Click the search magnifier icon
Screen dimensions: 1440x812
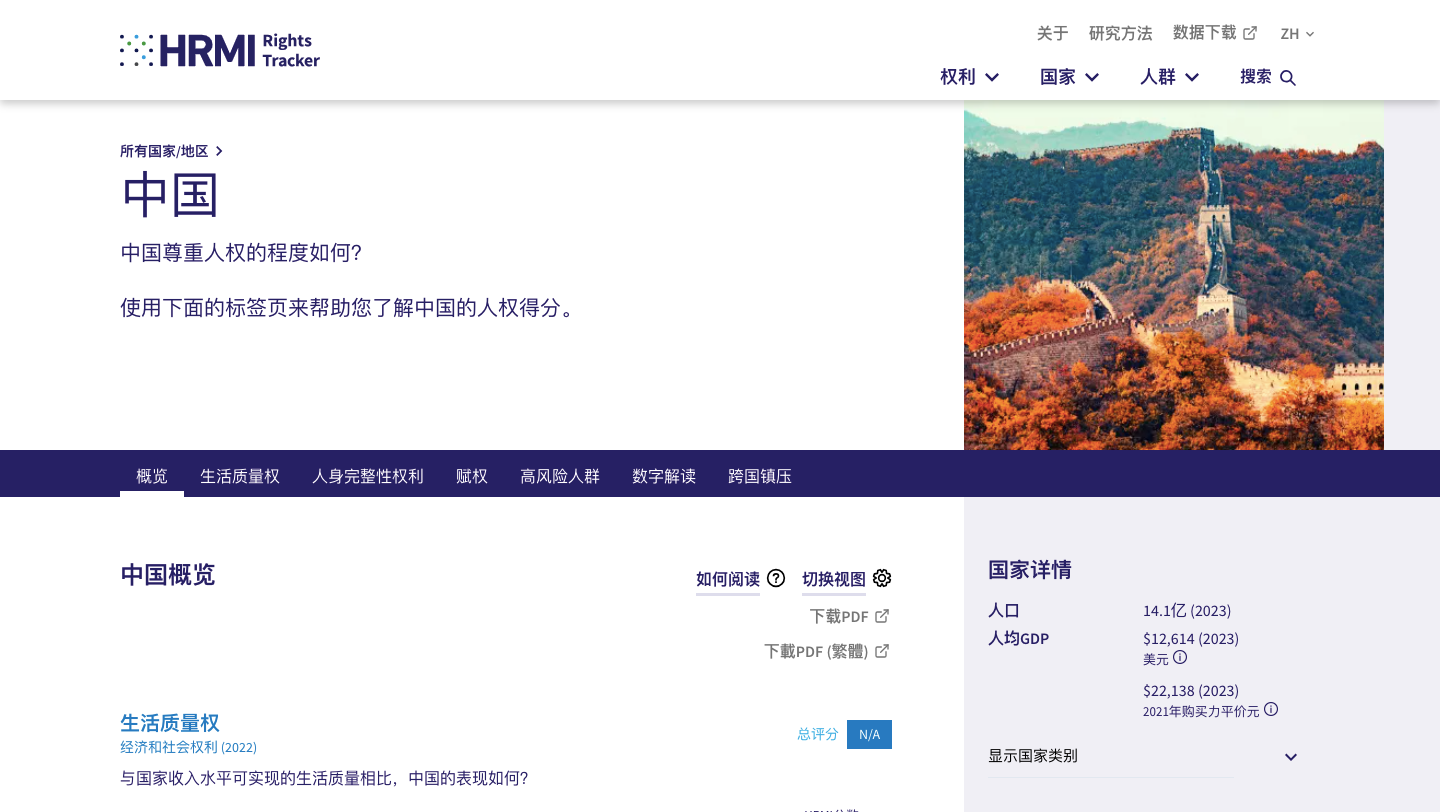pyautogui.click(x=1288, y=78)
